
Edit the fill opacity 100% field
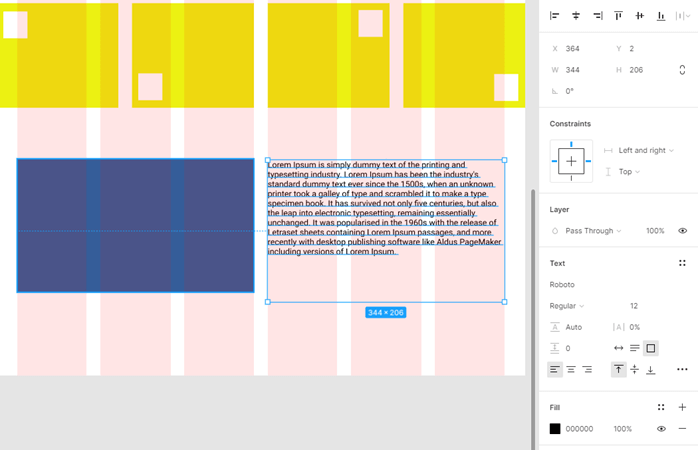pos(622,429)
